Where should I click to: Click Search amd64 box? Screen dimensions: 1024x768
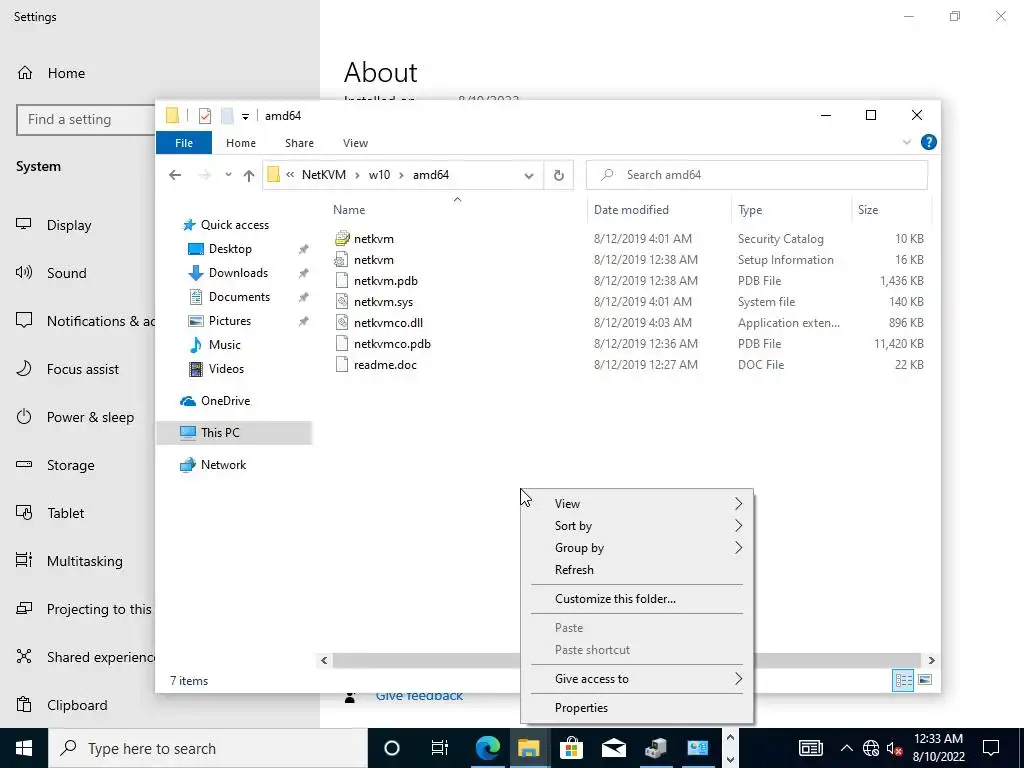tap(756, 175)
